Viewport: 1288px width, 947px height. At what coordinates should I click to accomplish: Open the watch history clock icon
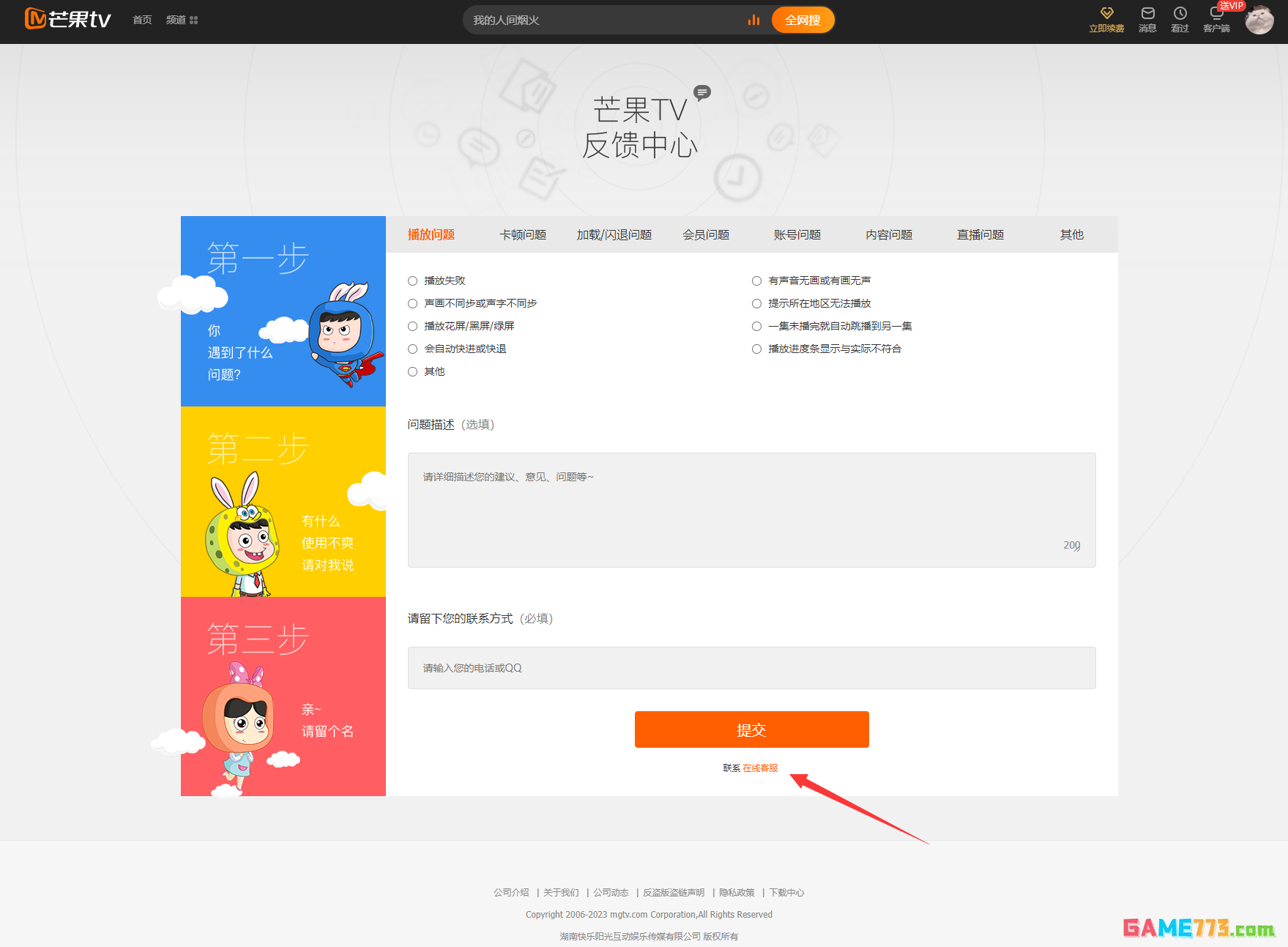click(1180, 14)
